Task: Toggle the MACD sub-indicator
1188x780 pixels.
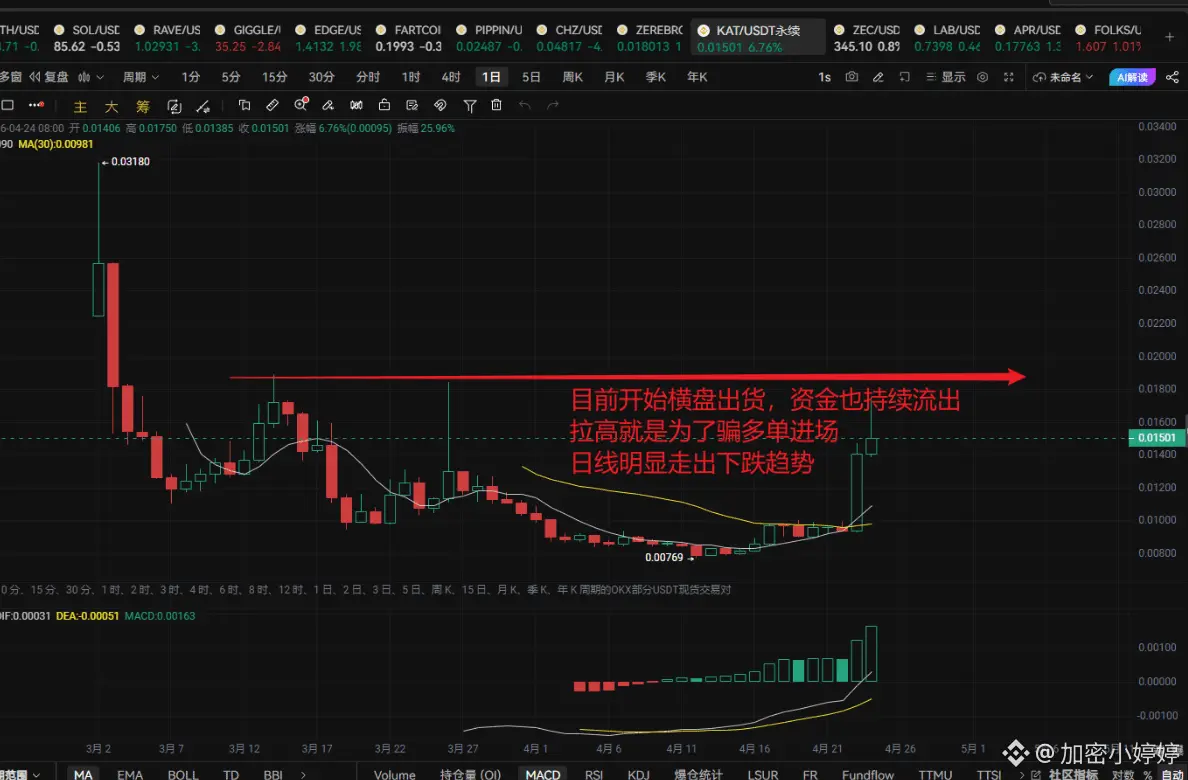Action: [x=543, y=774]
